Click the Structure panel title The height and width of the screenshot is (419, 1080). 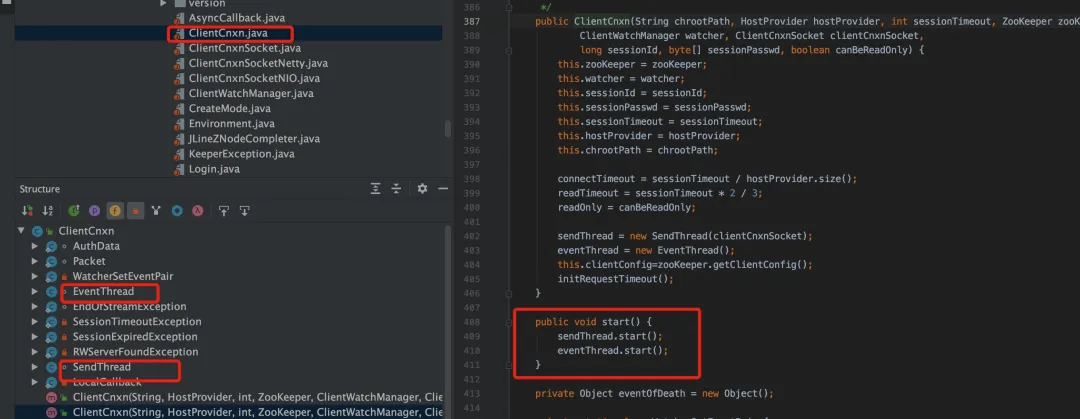coord(40,189)
